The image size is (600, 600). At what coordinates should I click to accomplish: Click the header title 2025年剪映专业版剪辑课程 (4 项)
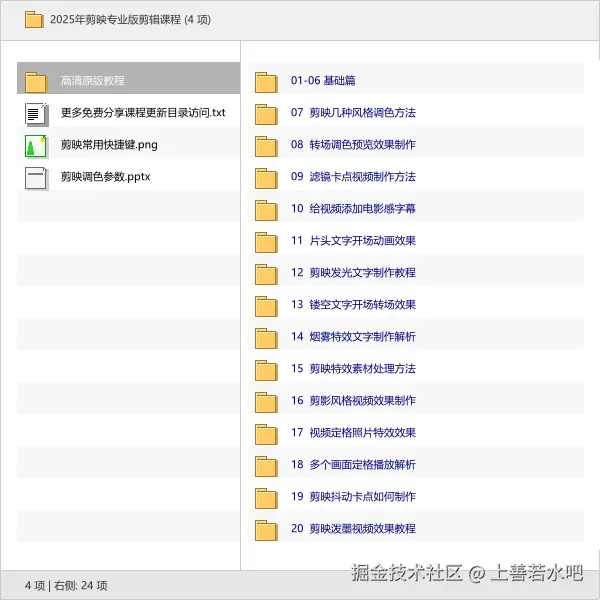click(130, 20)
